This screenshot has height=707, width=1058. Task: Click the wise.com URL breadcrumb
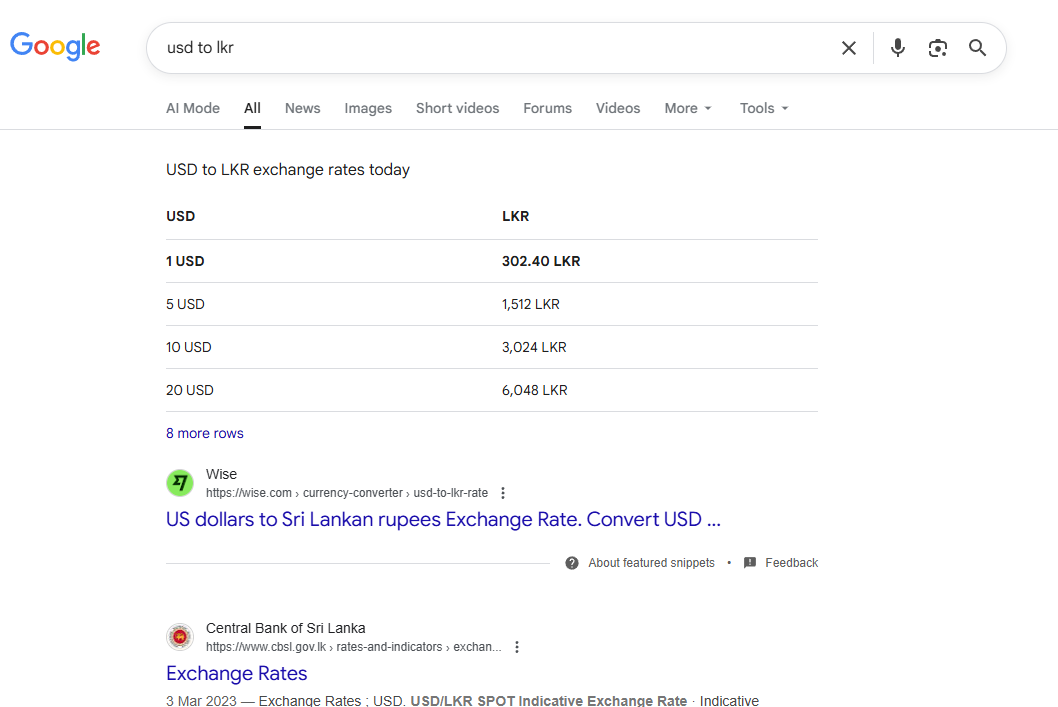(x=347, y=493)
